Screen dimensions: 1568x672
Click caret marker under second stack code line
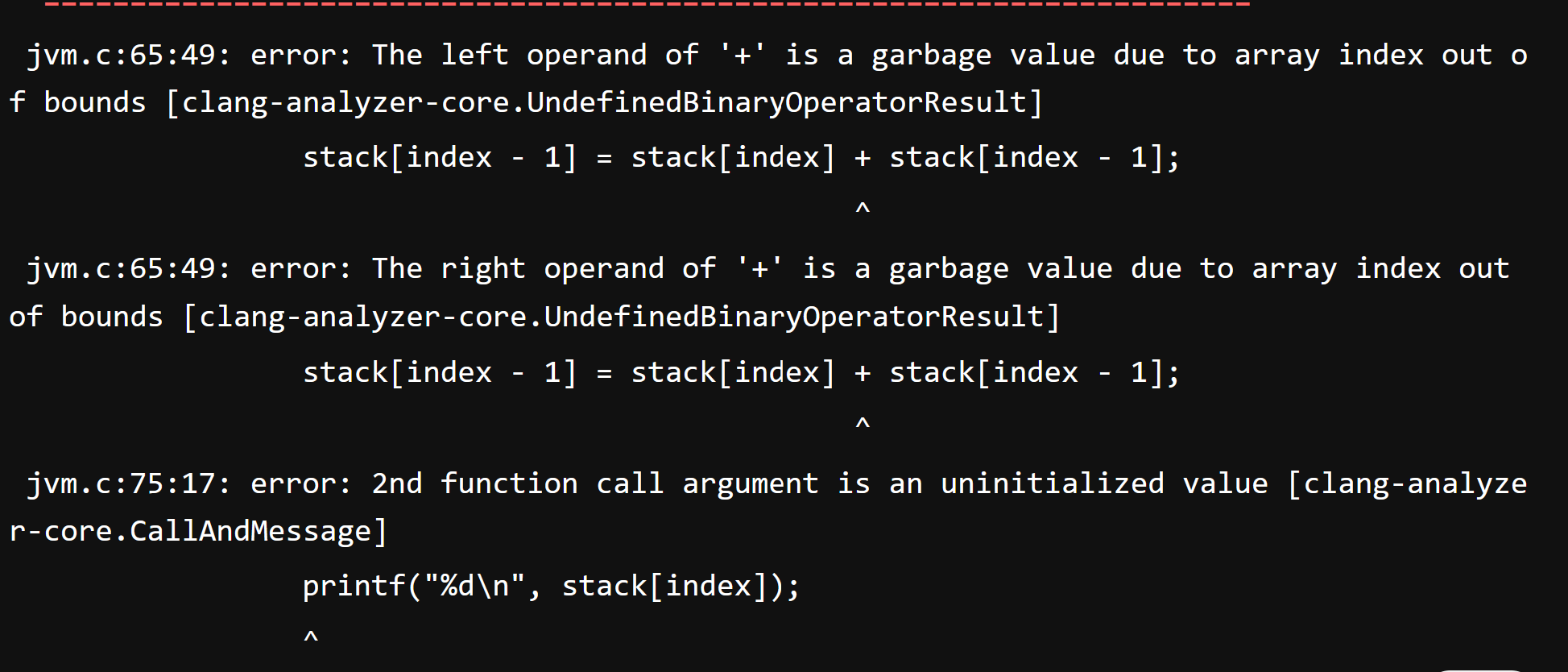click(x=863, y=425)
